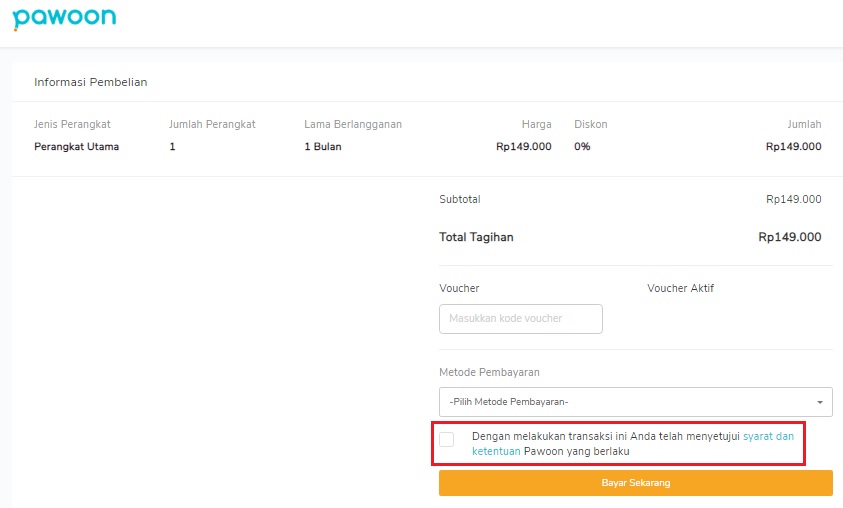Select the Perangkat Utama device entry
The width and height of the screenshot is (843, 508).
[76, 146]
